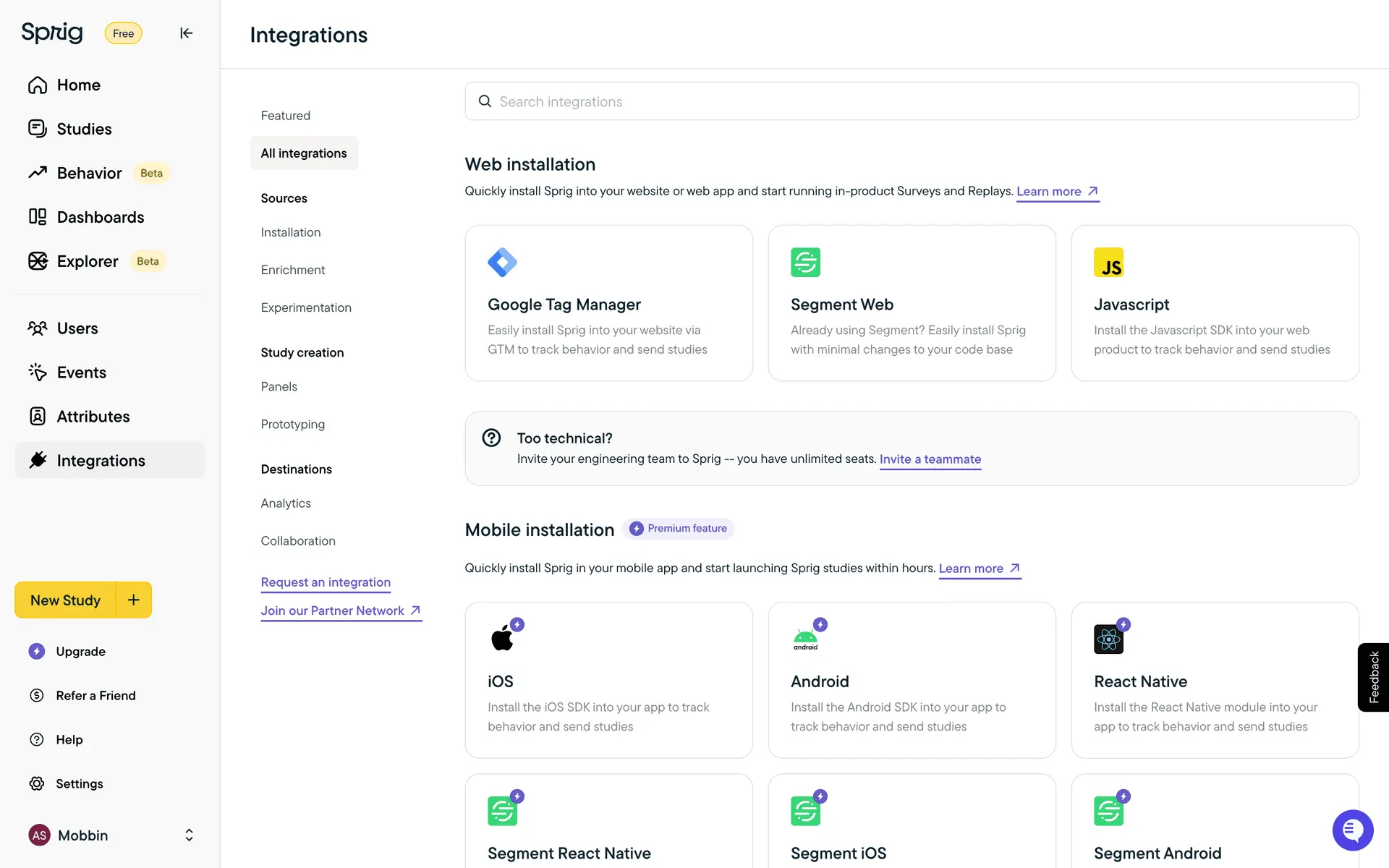The image size is (1389, 868).
Task: Select the Enrichment category
Action: tap(292, 270)
